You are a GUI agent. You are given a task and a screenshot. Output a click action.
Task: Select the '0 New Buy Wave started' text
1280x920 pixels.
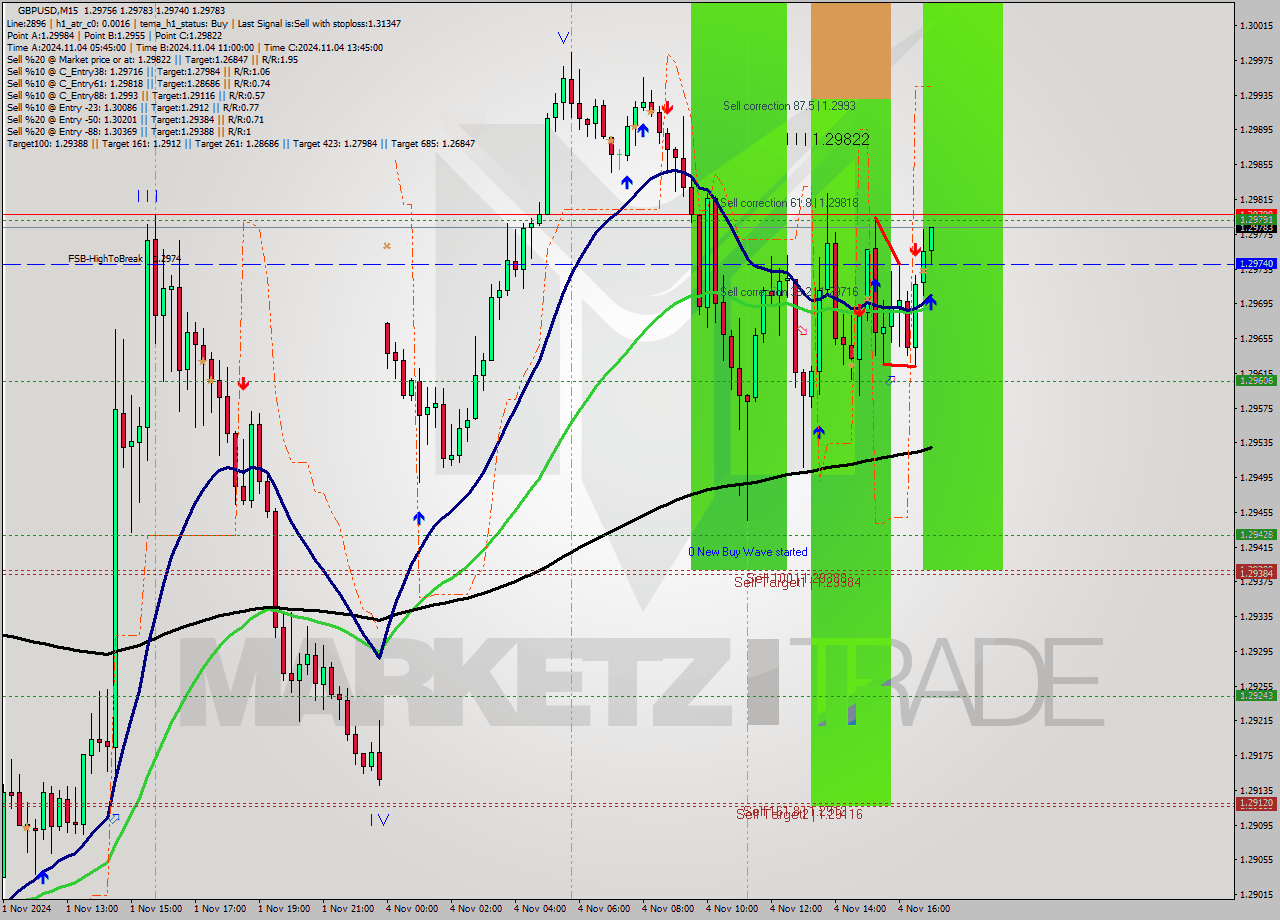[748, 552]
